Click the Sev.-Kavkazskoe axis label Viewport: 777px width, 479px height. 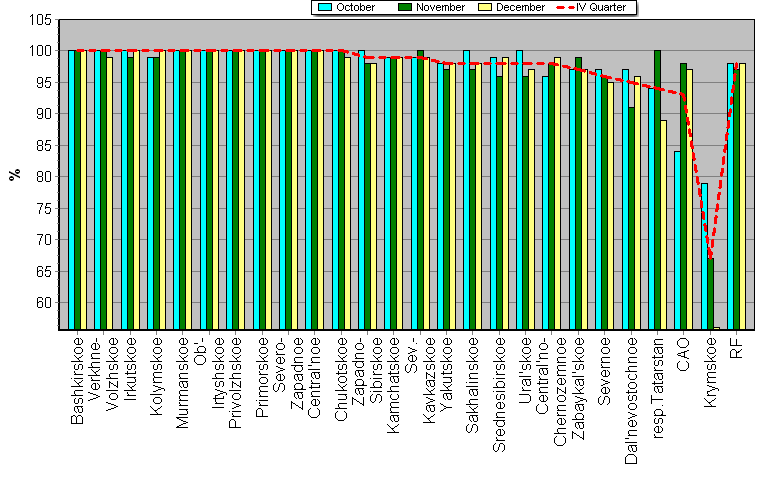coord(420,380)
